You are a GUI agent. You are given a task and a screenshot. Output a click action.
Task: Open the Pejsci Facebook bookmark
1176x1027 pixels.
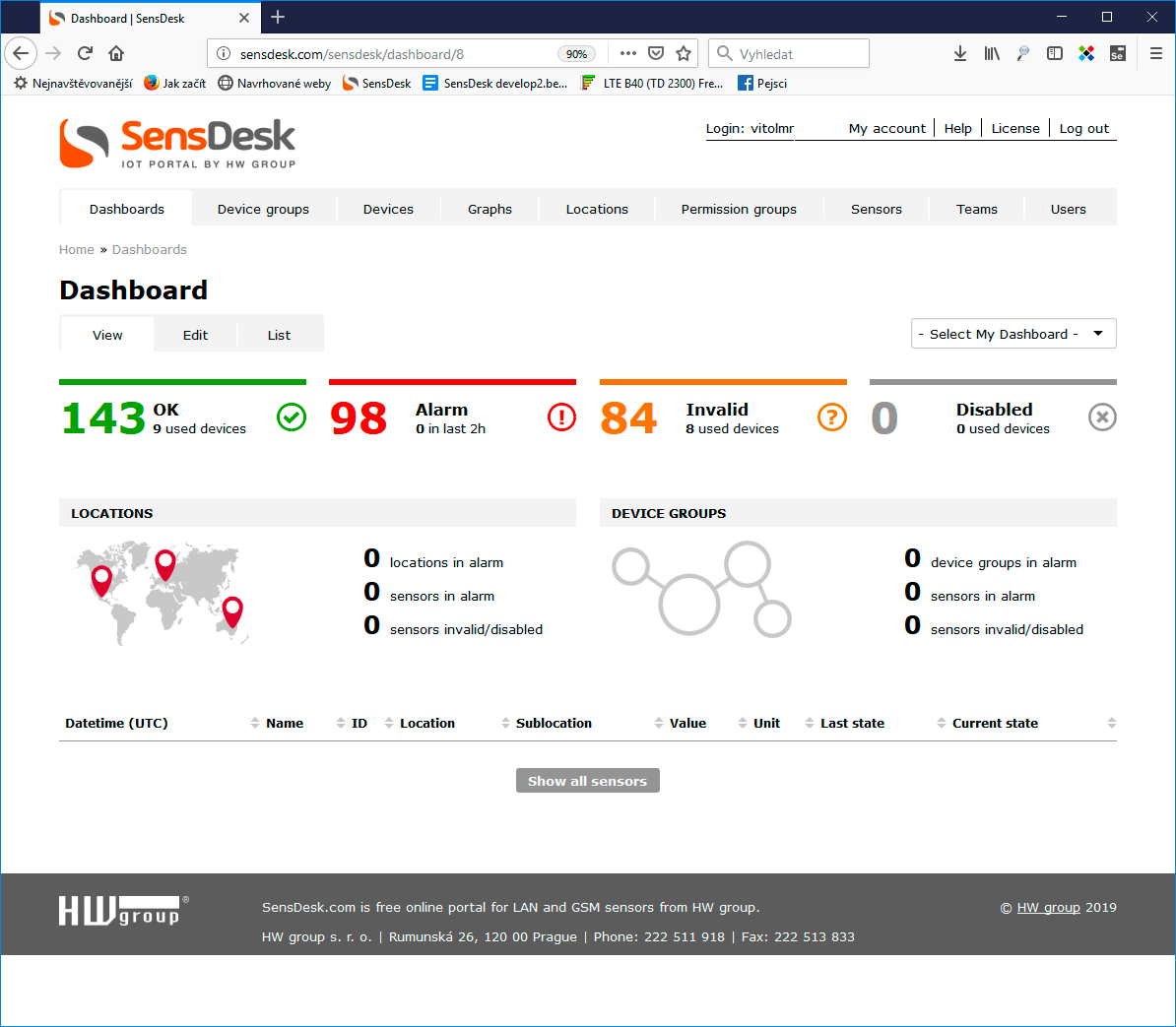coord(762,84)
